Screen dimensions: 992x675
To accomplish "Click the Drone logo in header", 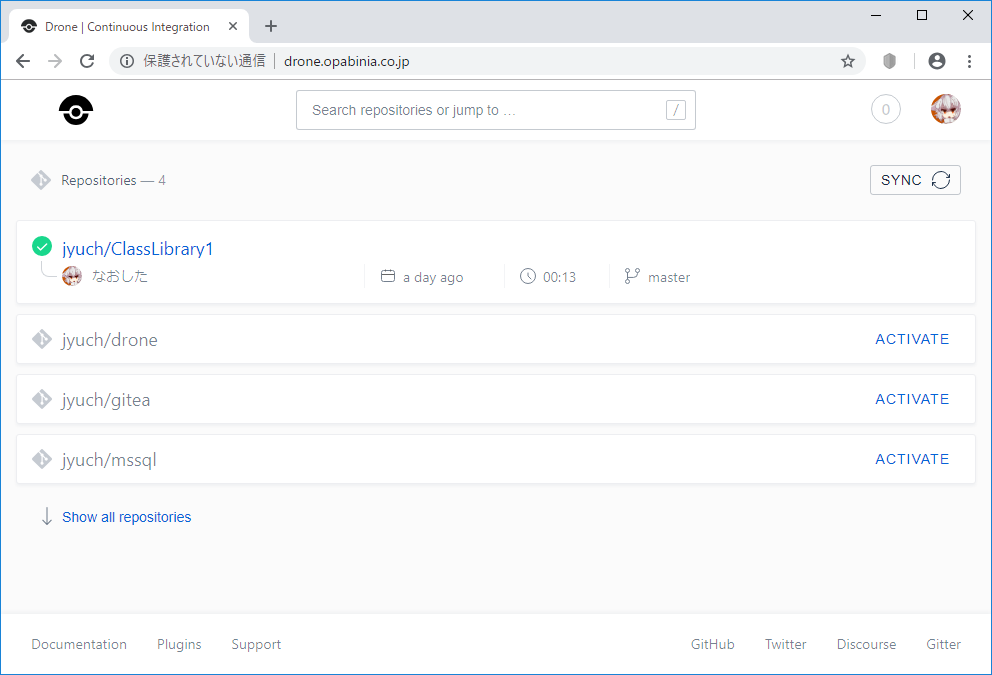I will point(76,110).
